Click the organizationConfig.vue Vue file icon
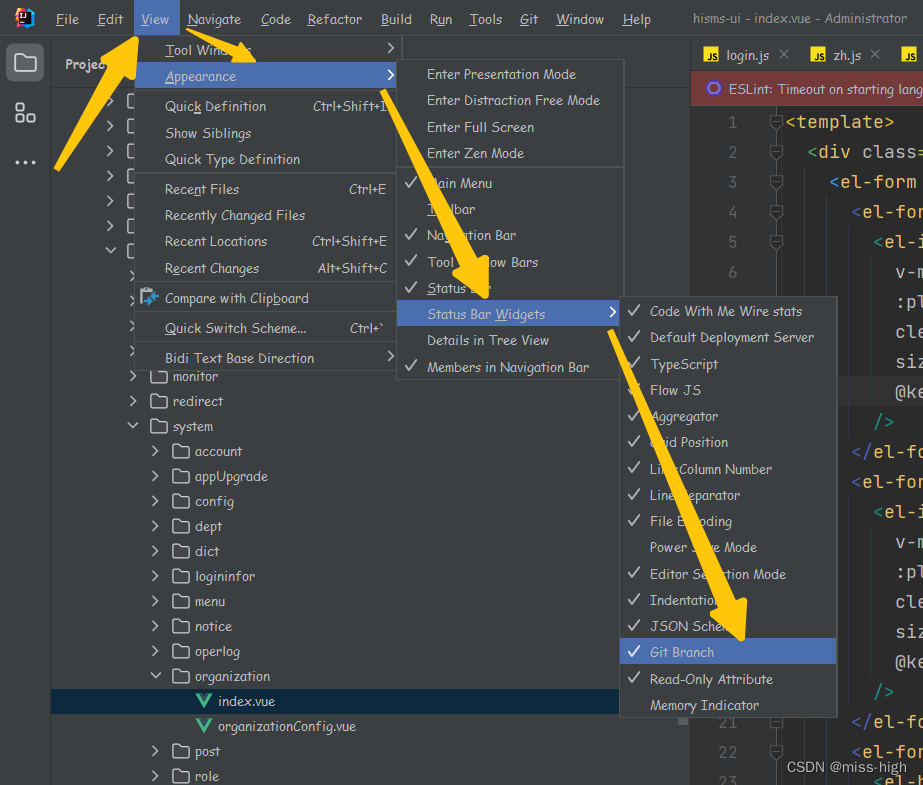 pyautogui.click(x=204, y=726)
